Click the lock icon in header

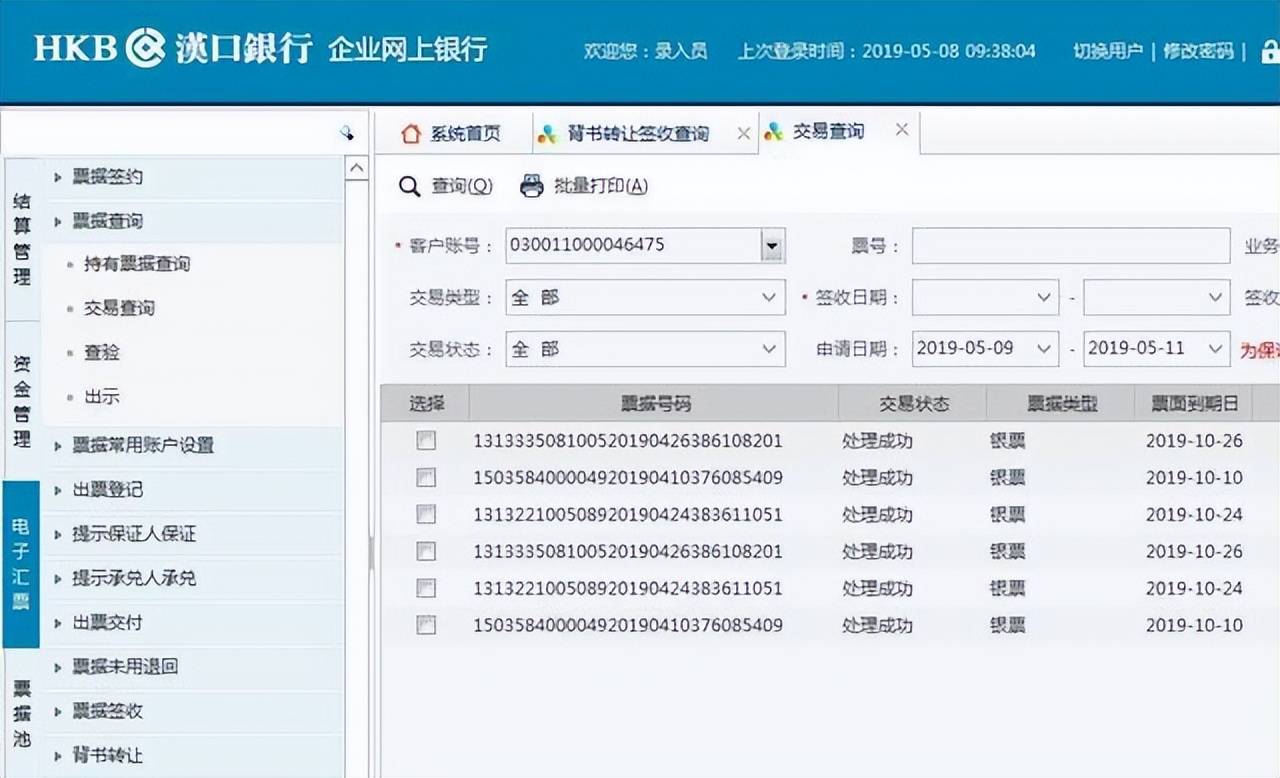click(x=1271, y=51)
